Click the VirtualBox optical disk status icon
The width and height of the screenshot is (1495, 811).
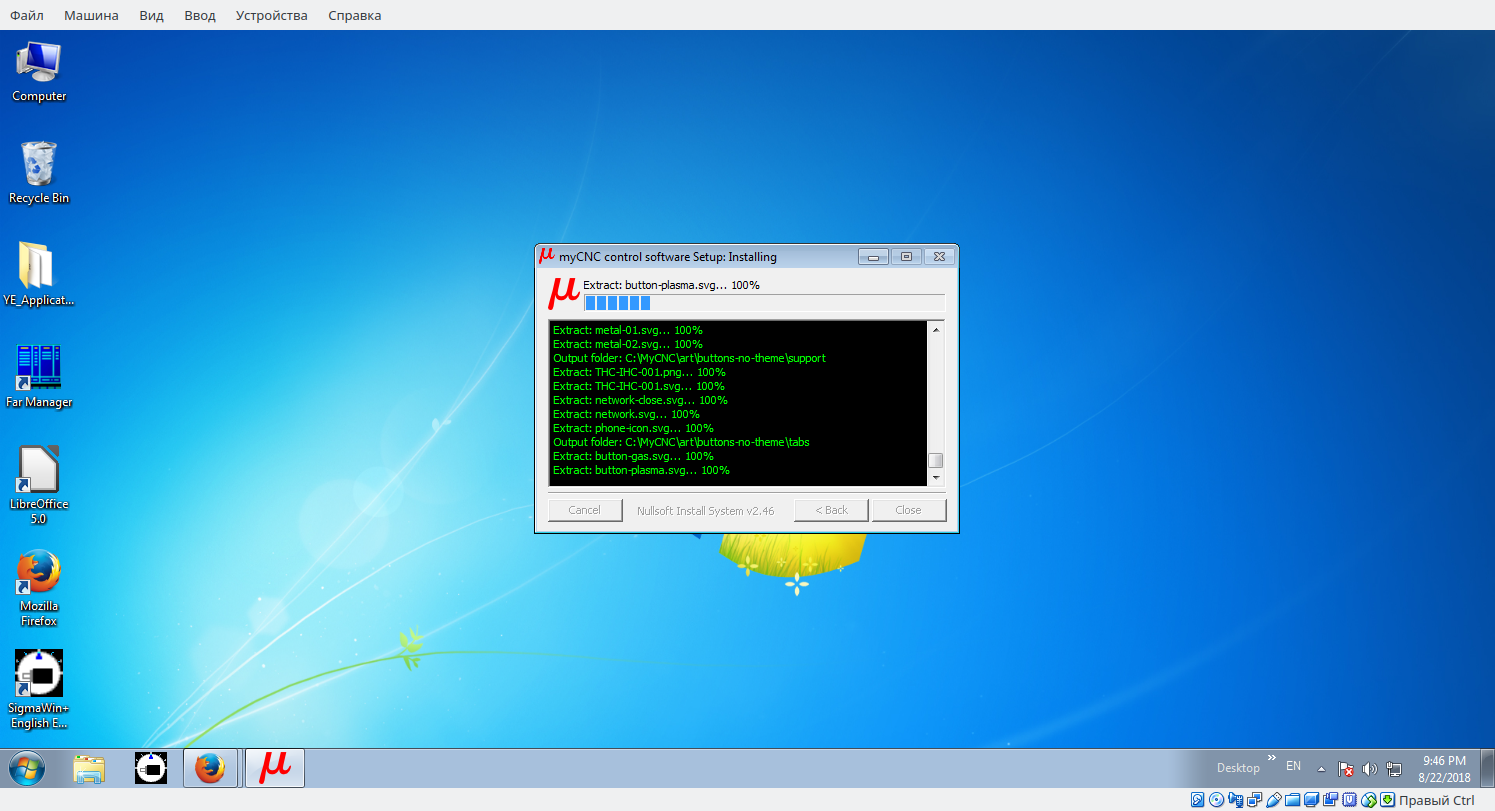[1216, 800]
